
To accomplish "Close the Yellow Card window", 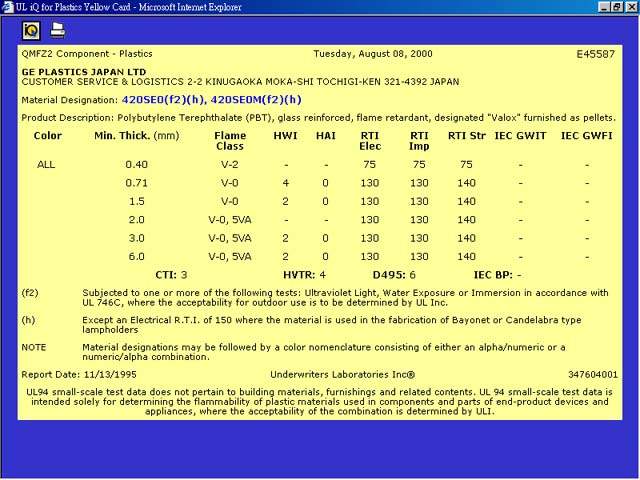I will 631,7.
